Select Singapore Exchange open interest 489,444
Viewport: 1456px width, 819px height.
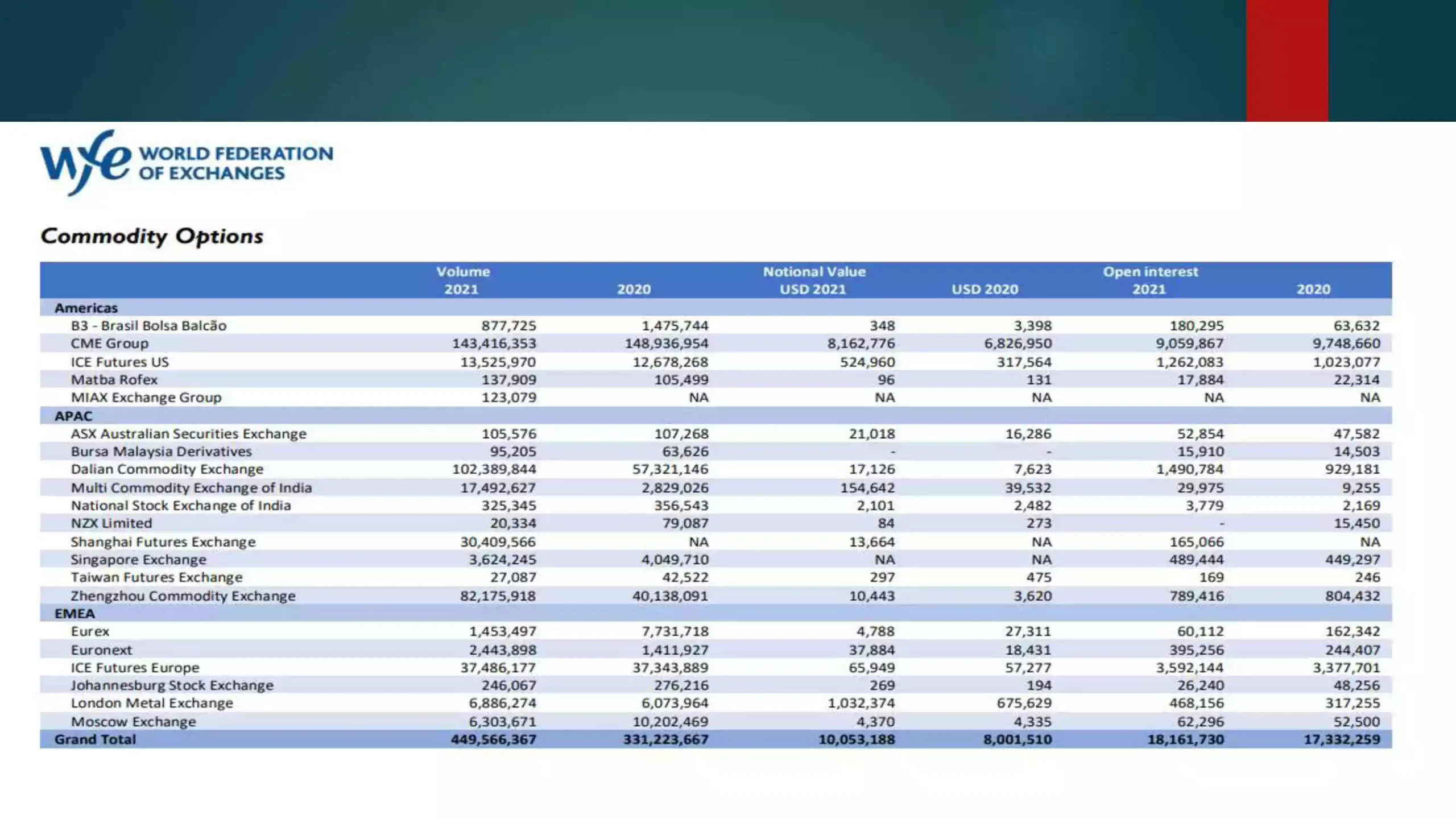(x=1196, y=560)
